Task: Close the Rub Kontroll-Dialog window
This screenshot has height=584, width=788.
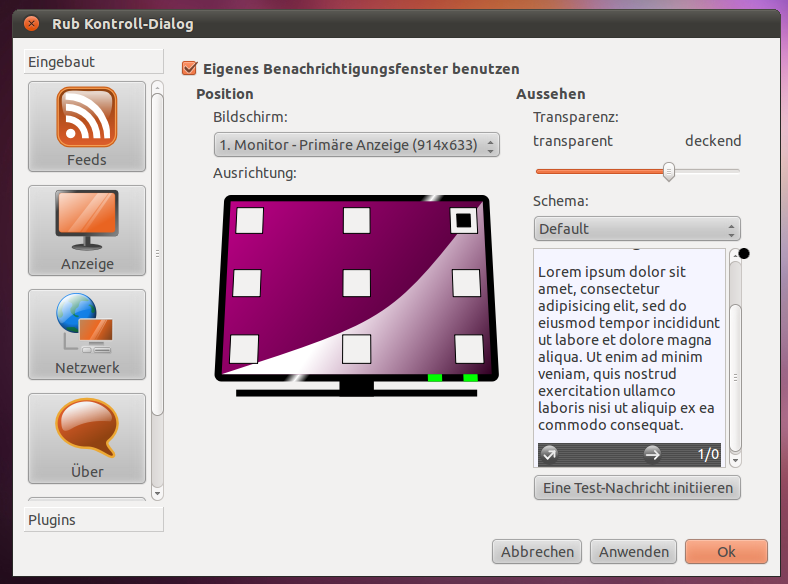Action: [31, 24]
